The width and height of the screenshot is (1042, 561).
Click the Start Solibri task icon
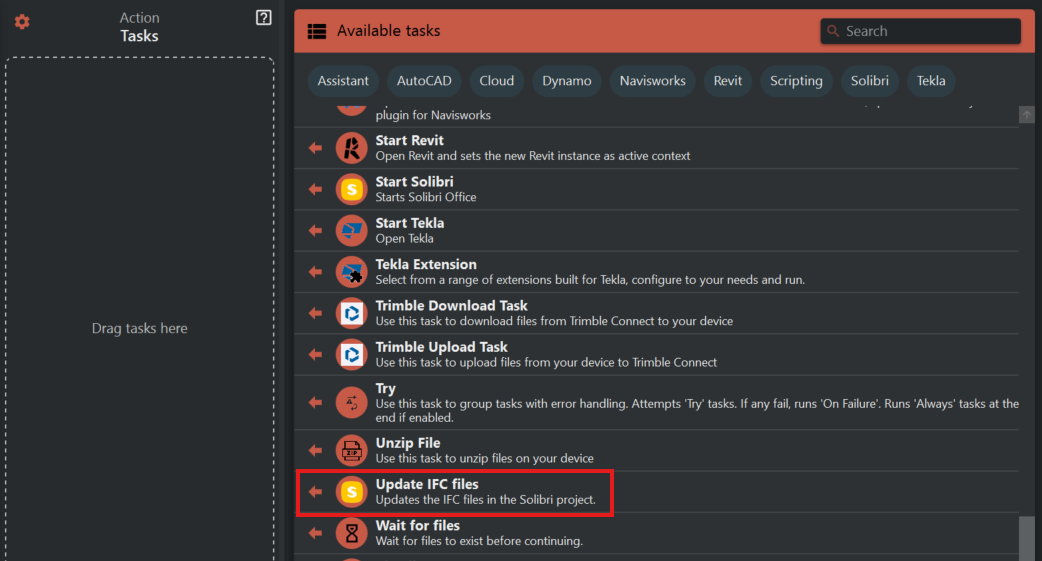click(x=351, y=189)
